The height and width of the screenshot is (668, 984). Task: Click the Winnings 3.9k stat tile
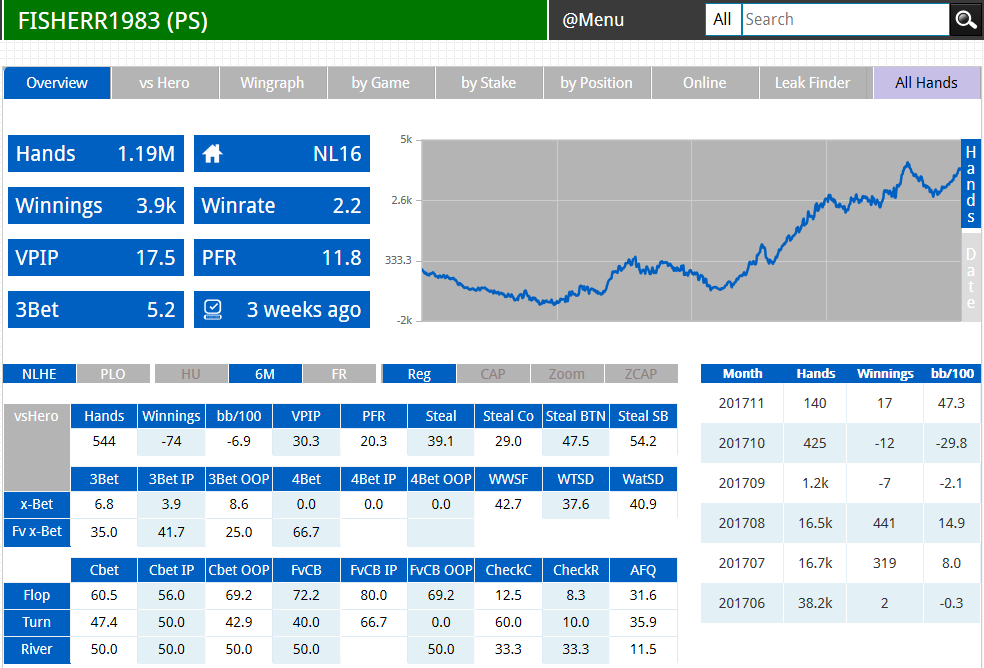tap(96, 205)
